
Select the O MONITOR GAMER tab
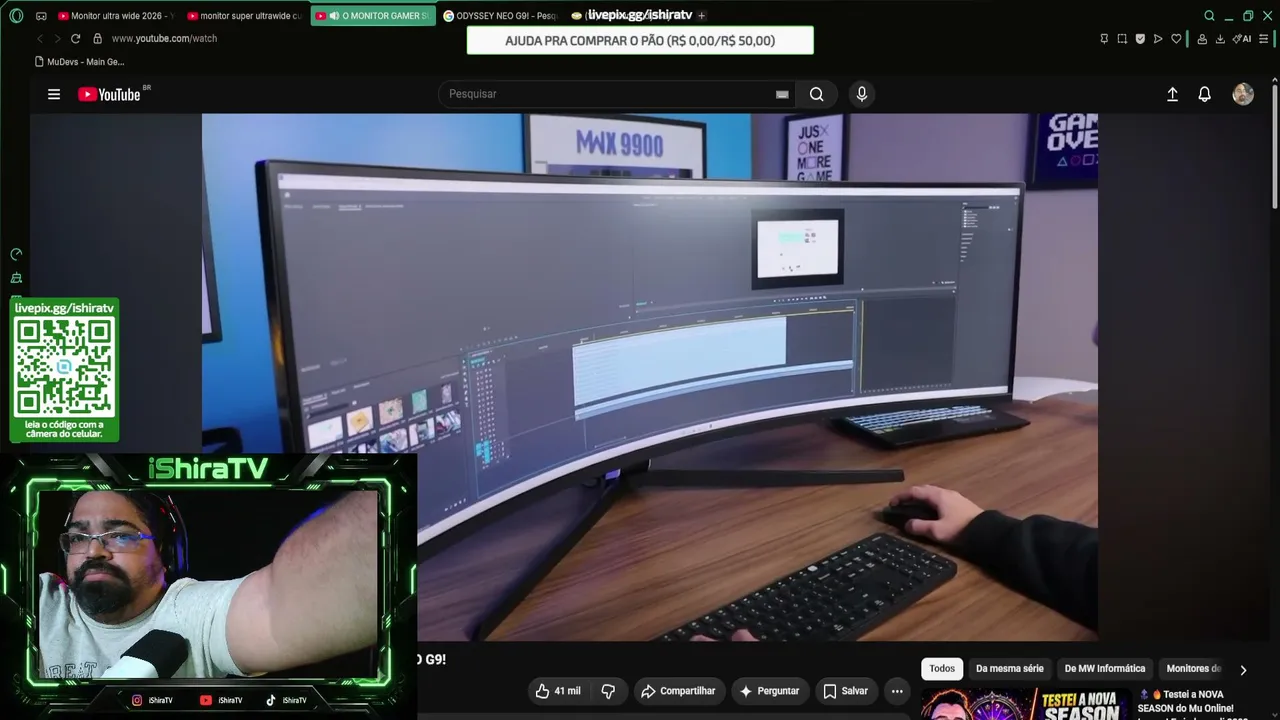(373, 16)
